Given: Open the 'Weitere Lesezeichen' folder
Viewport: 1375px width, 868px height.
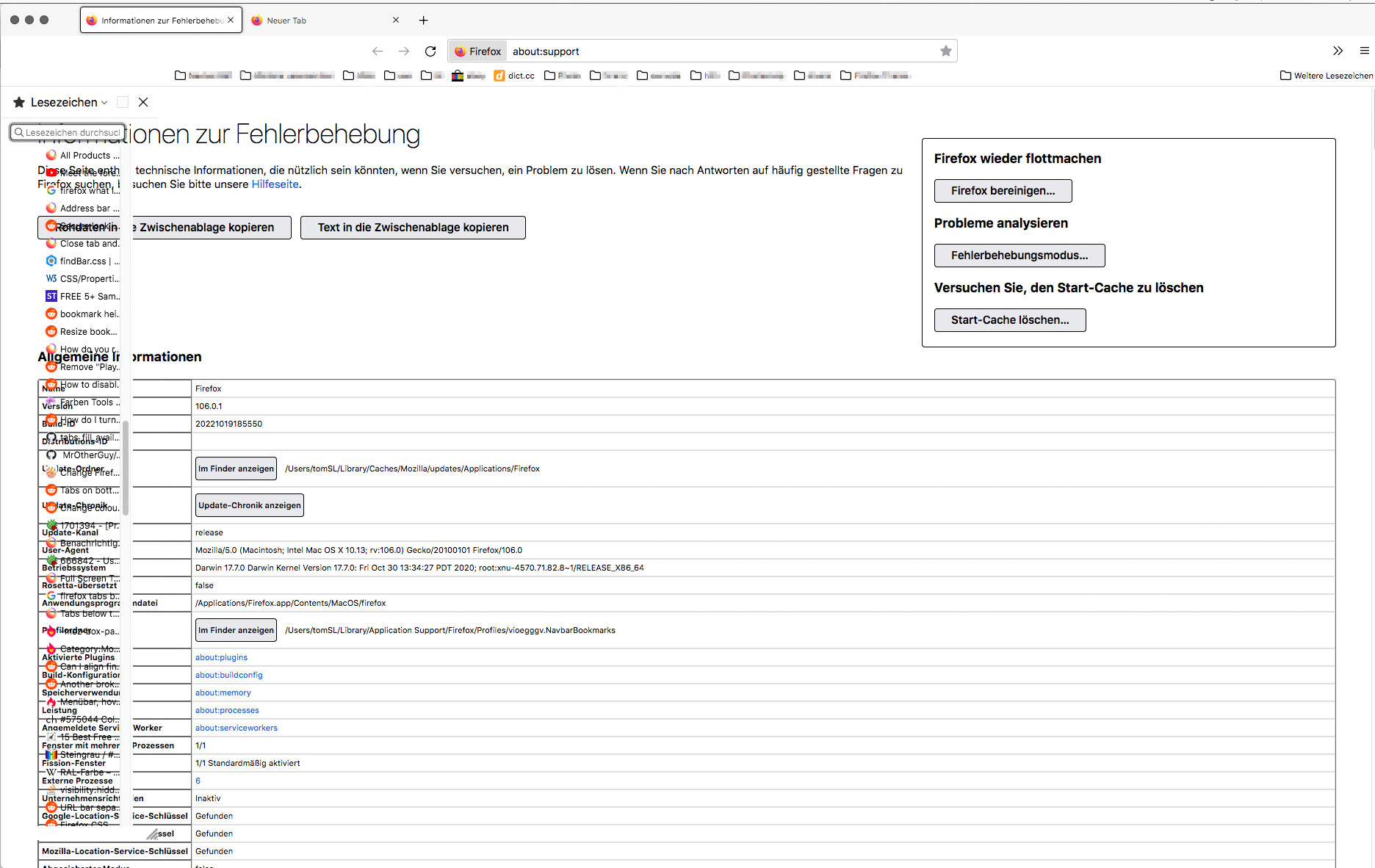Looking at the screenshot, I should pos(1326,76).
